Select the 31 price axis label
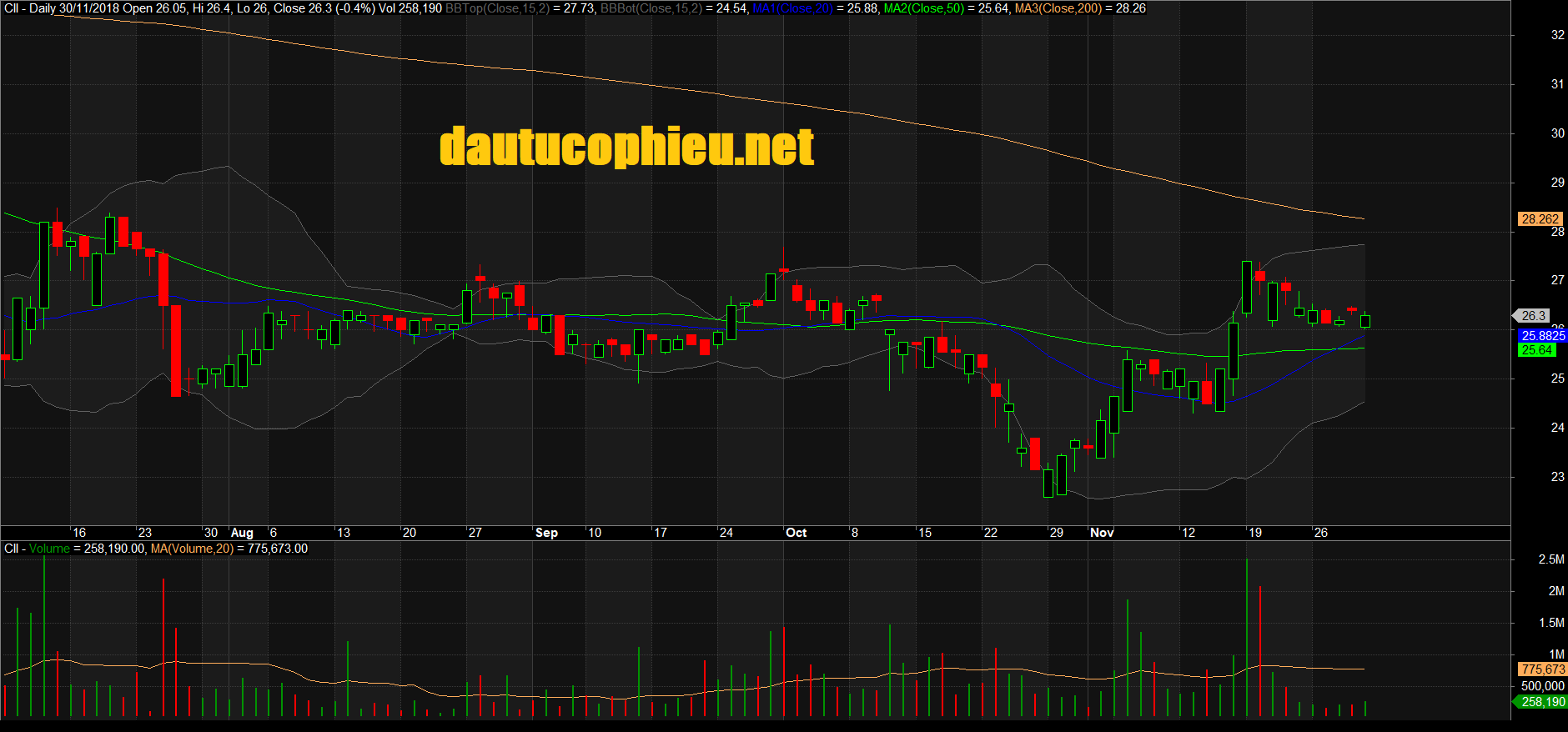This screenshot has width=1568, height=732. point(1557,84)
